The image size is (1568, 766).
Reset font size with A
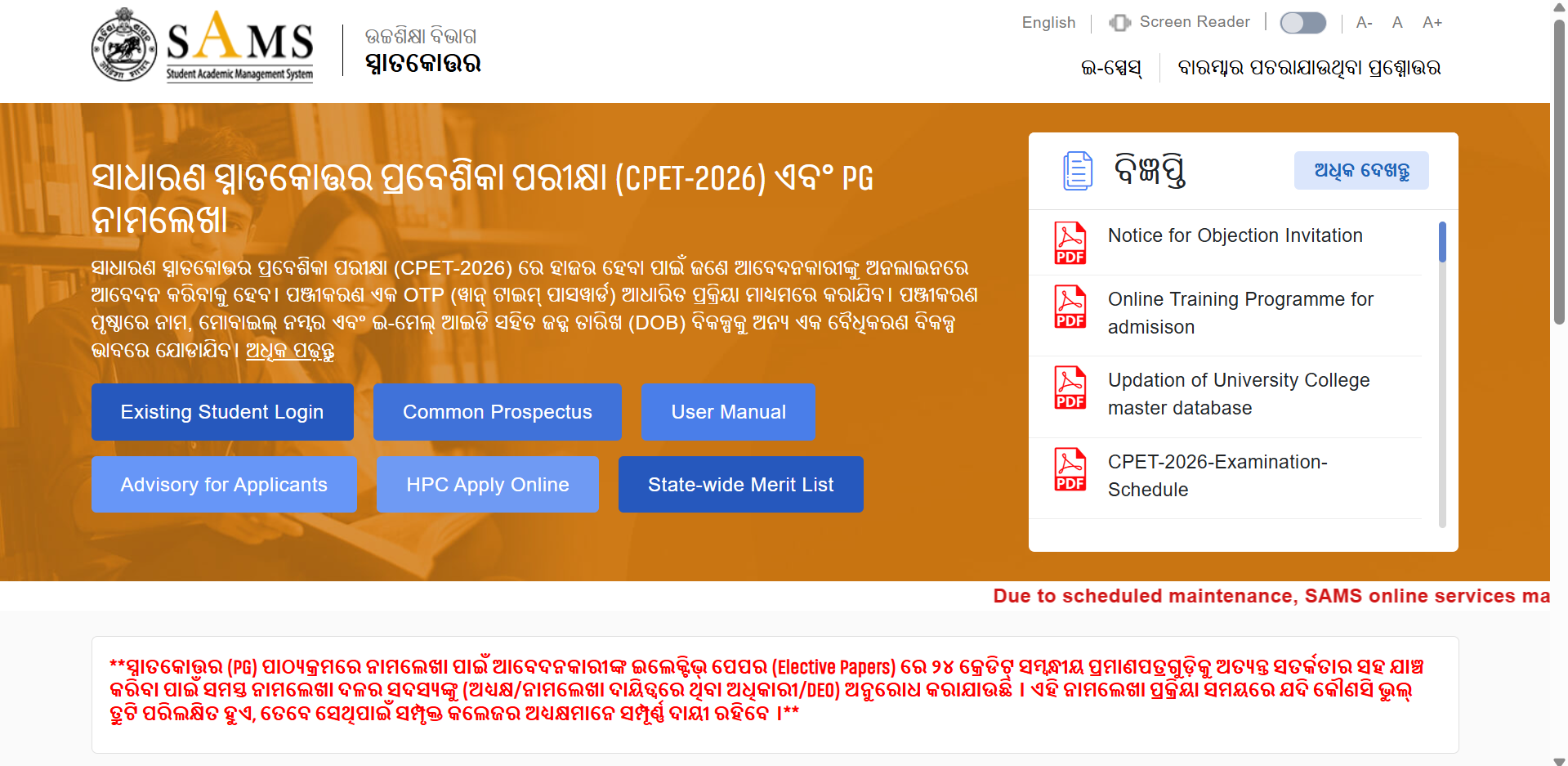click(1397, 23)
